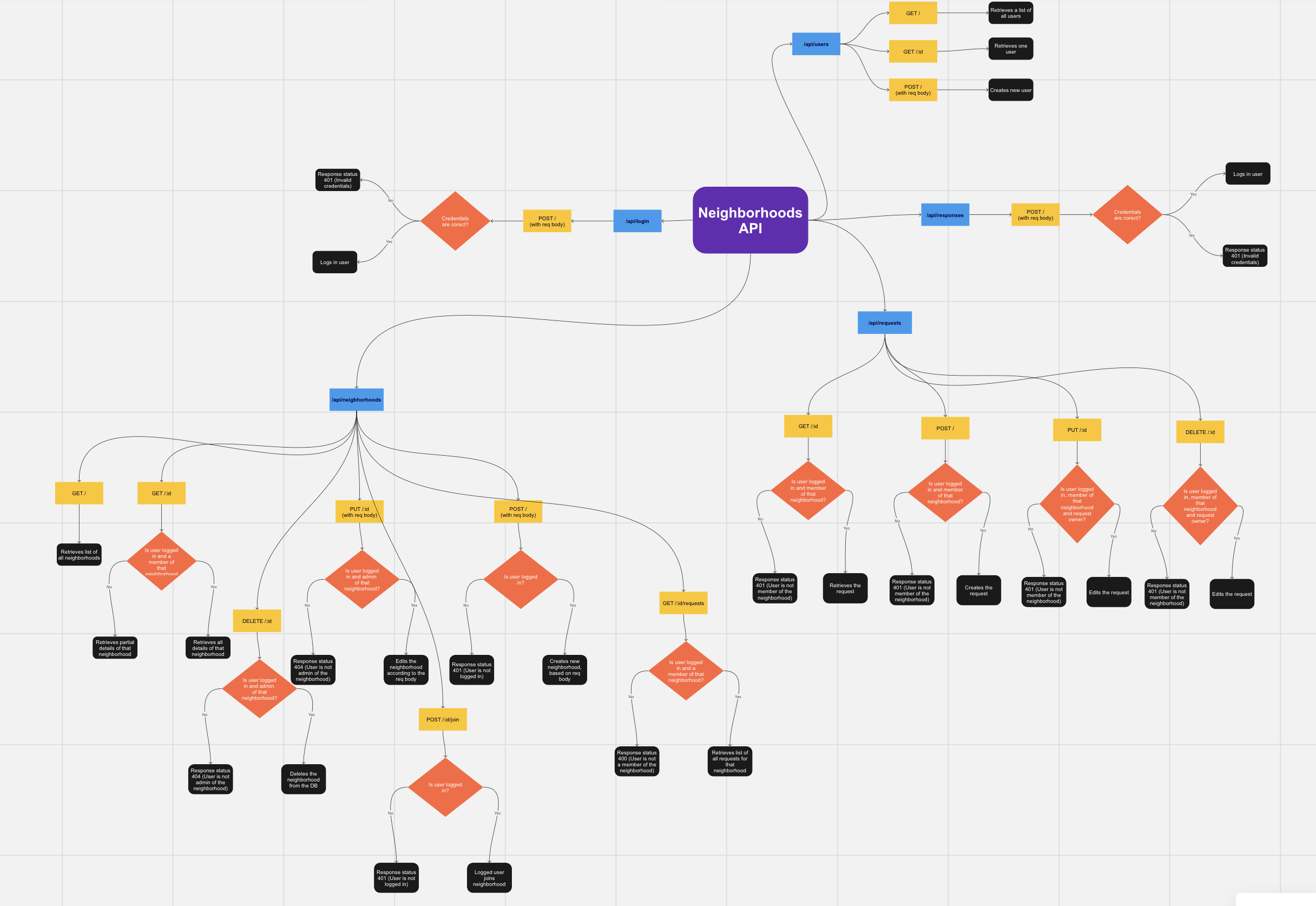Click the yellow PUT /:id (with req body) node
Screen dimensions: 1316x906
359,511
